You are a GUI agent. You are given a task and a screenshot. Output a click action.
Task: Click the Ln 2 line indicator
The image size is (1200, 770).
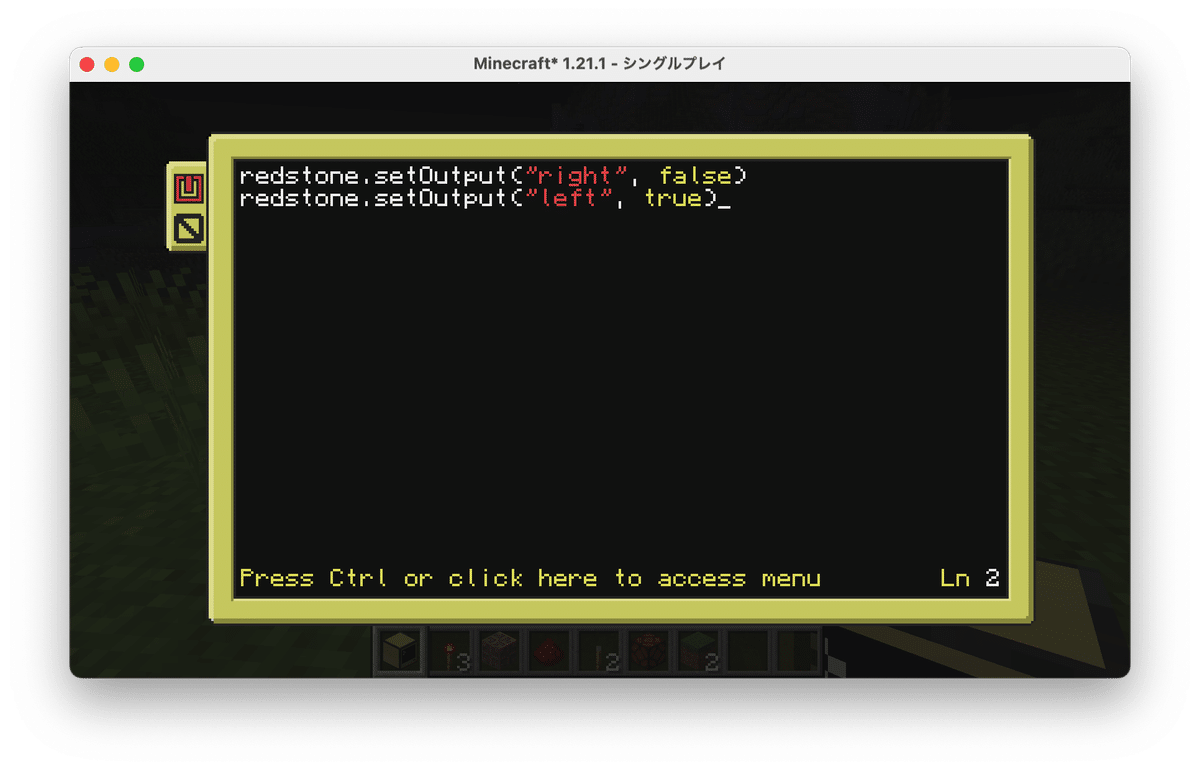tap(970, 578)
